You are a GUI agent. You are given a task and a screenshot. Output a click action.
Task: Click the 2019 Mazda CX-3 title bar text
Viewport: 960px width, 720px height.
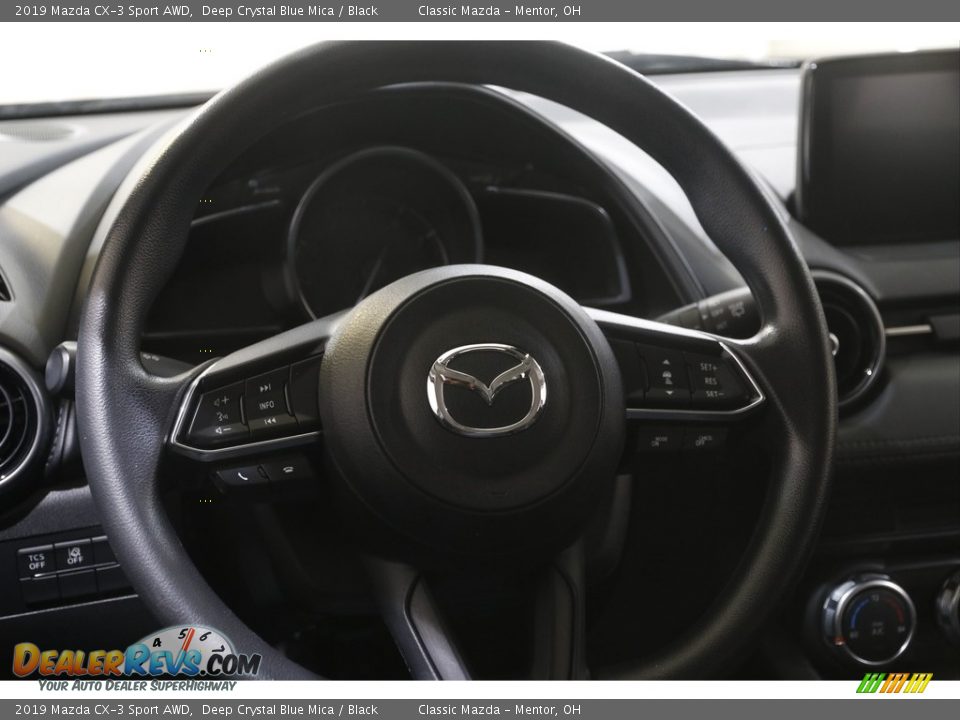100,10
